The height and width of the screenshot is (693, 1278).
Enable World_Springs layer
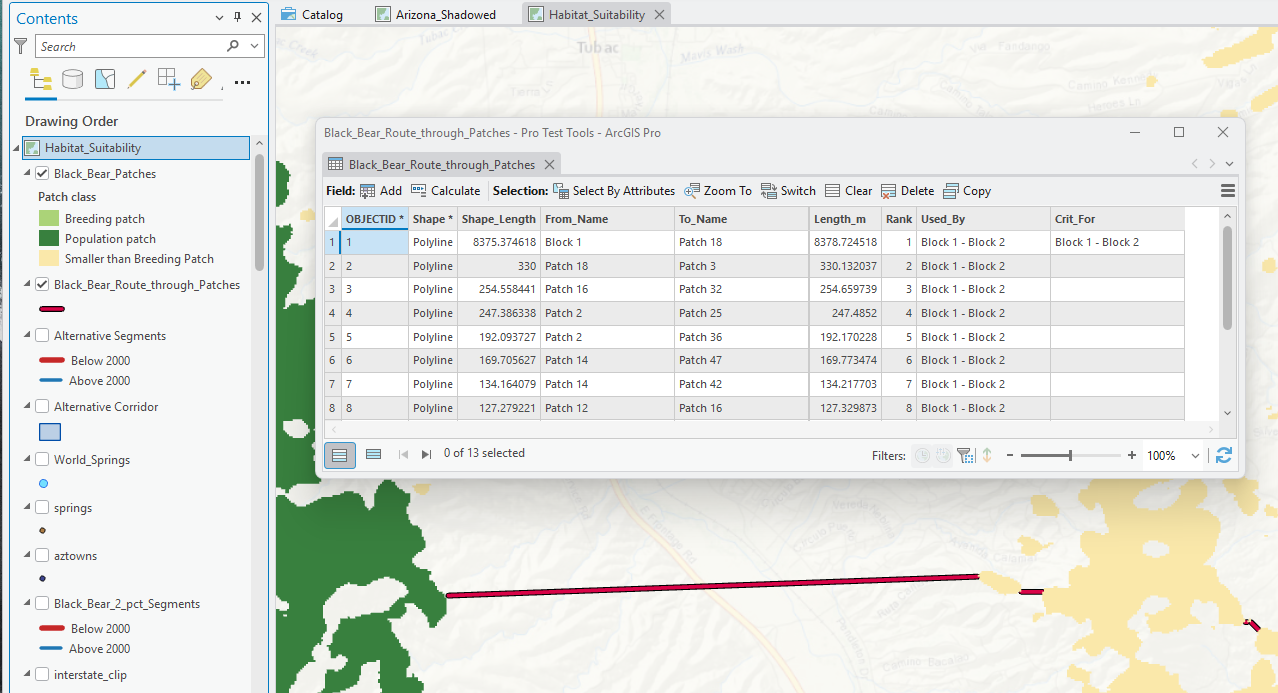[42, 460]
